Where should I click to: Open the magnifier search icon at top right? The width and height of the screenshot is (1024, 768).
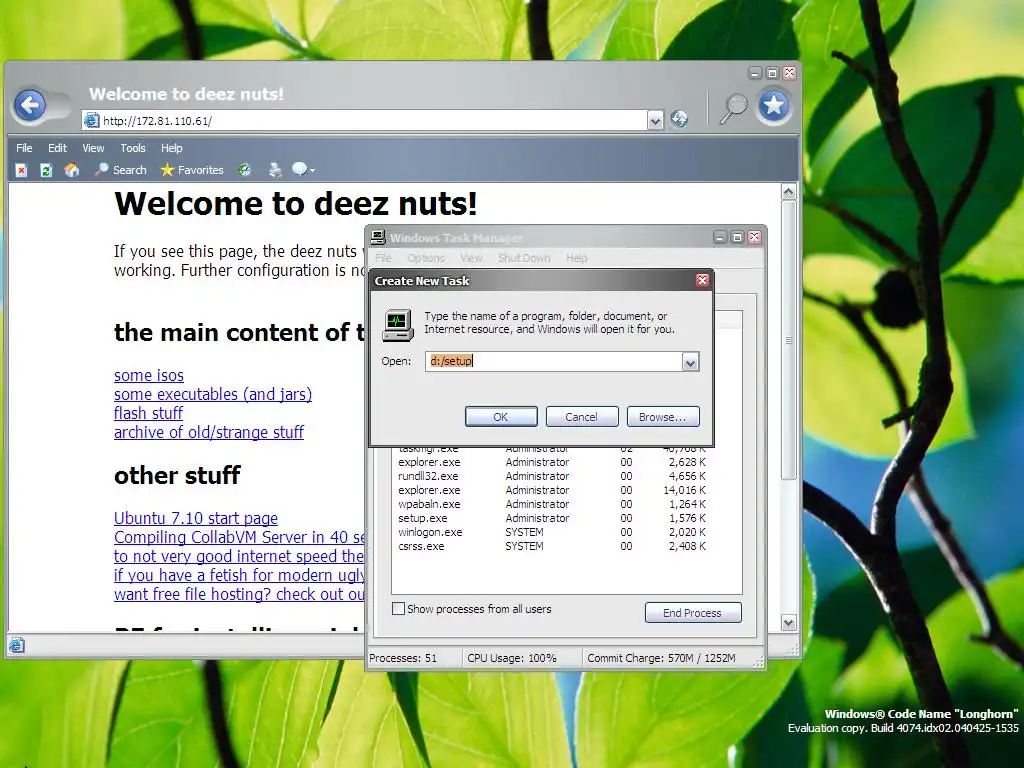733,108
